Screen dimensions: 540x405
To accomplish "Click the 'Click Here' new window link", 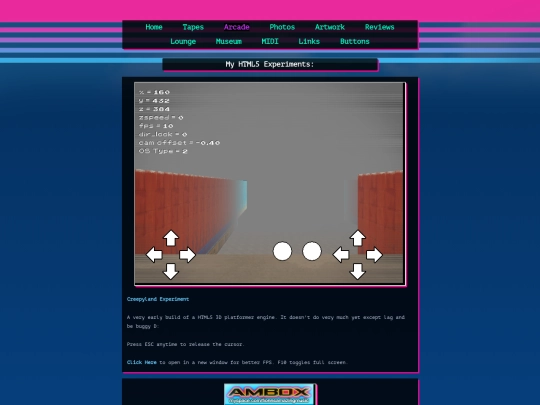I will (x=142, y=362).
